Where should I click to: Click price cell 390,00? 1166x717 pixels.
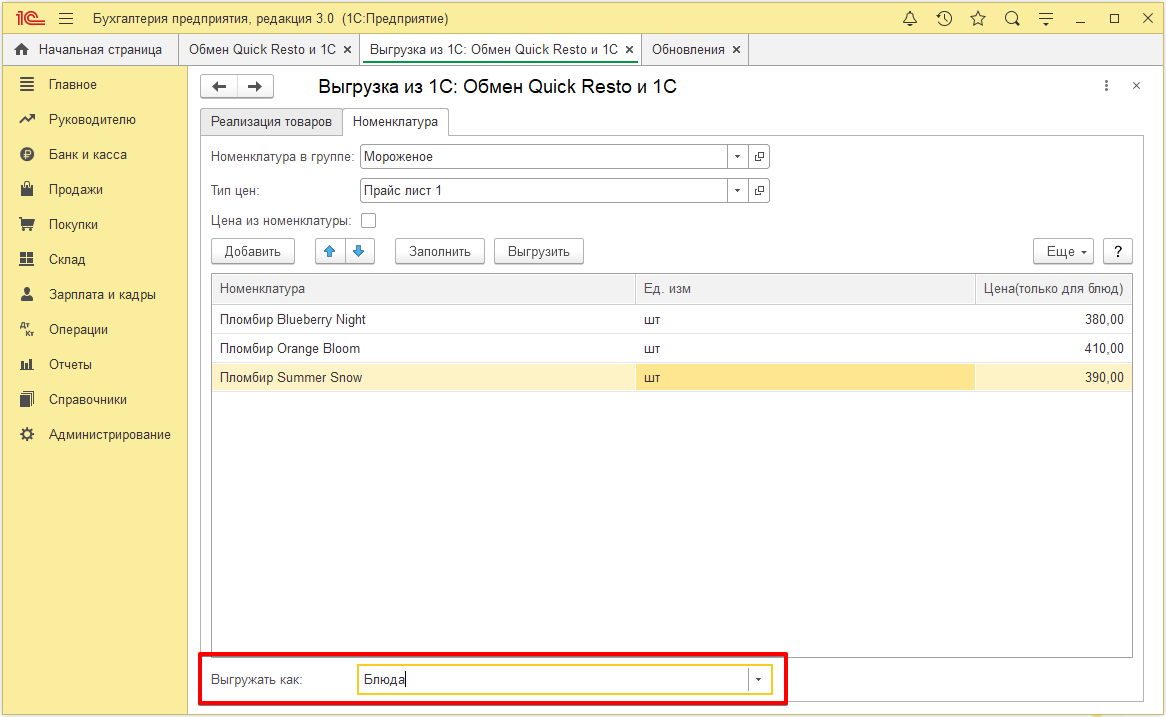click(x=1053, y=378)
